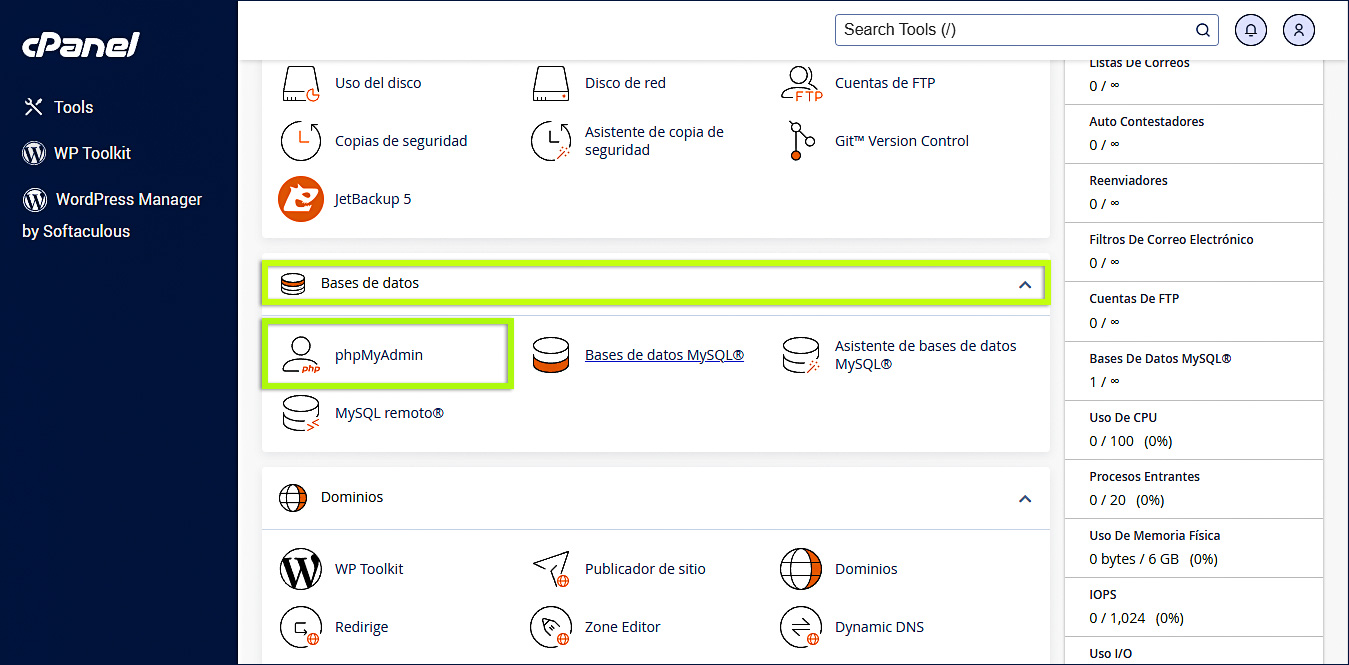Click the IOPS statistic label
The width and height of the screenshot is (1349, 665).
point(1103,594)
